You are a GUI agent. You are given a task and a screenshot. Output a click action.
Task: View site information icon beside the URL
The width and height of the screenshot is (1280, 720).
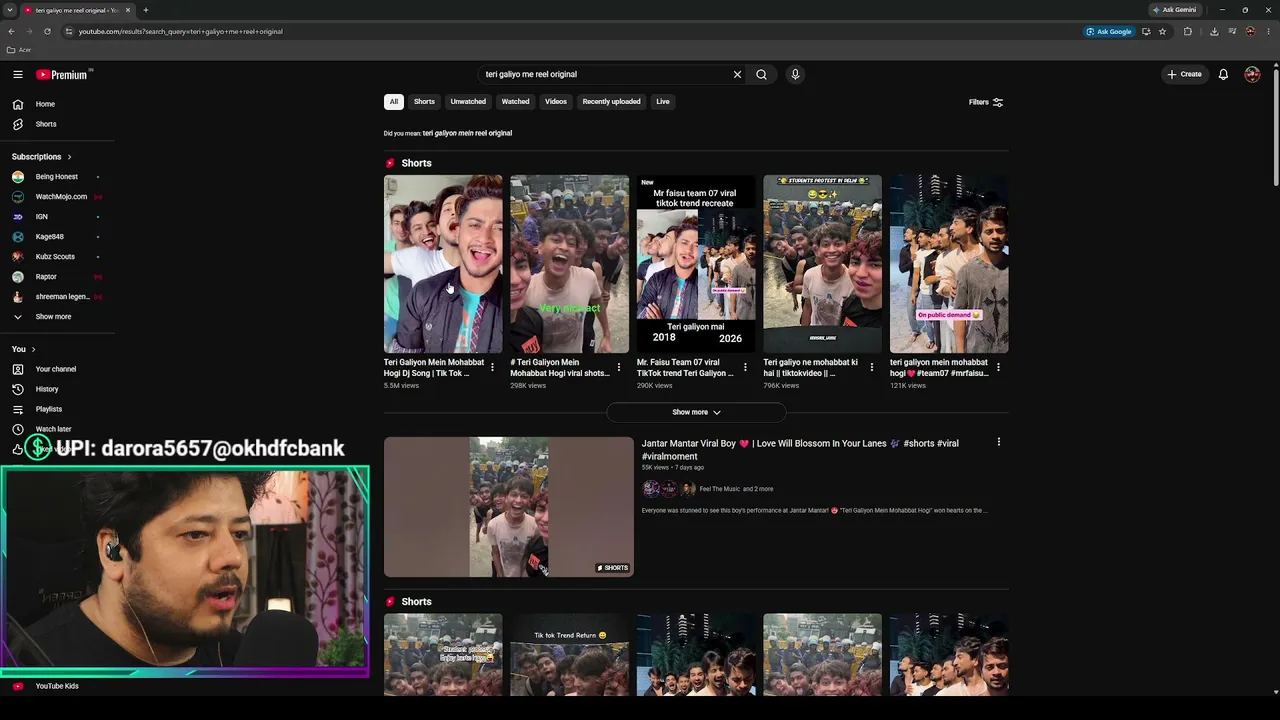69,31
